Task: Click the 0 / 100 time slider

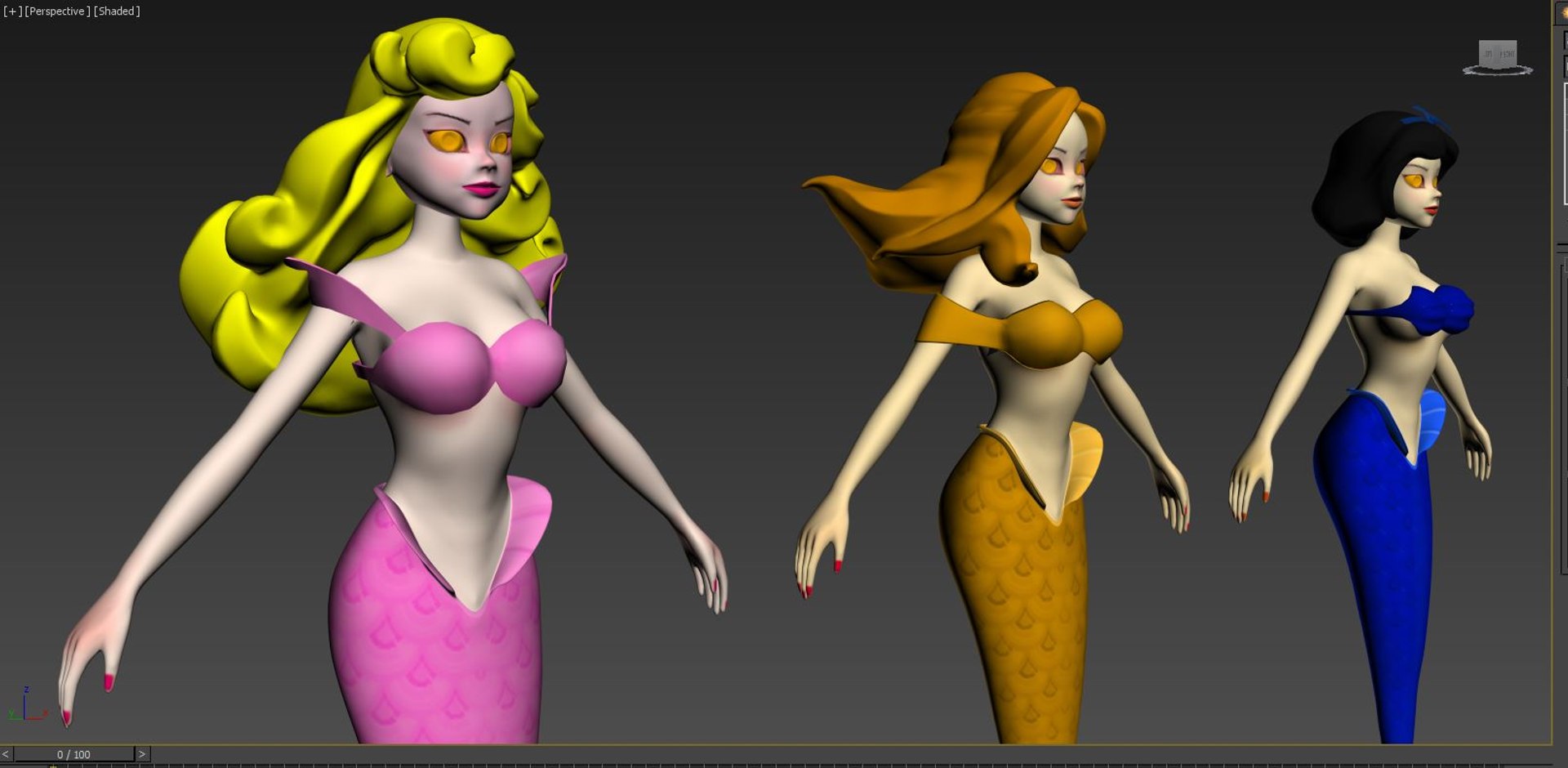Action: [73, 754]
